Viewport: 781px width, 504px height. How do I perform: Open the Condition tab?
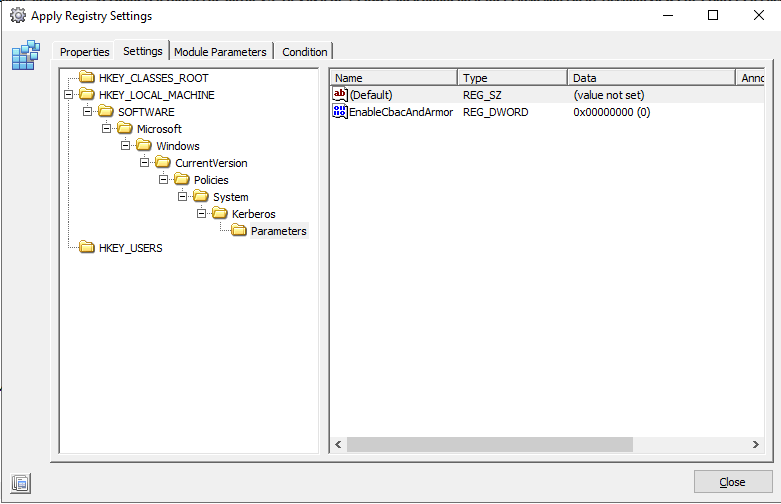click(x=304, y=52)
